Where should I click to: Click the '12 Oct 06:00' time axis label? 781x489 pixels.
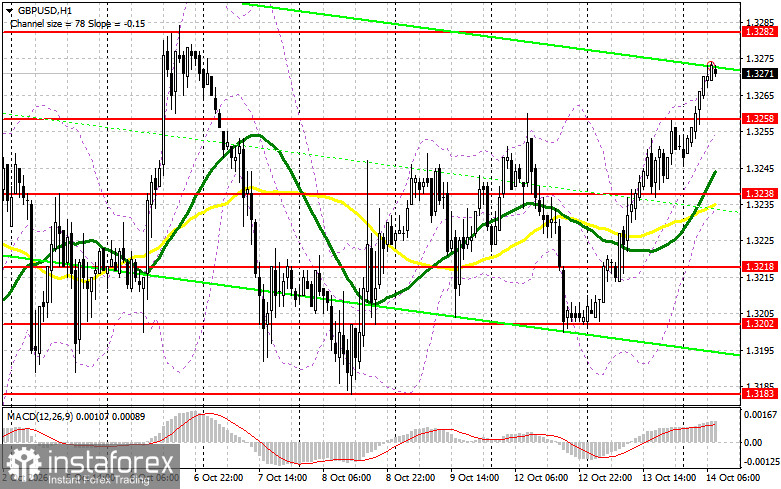[541, 478]
